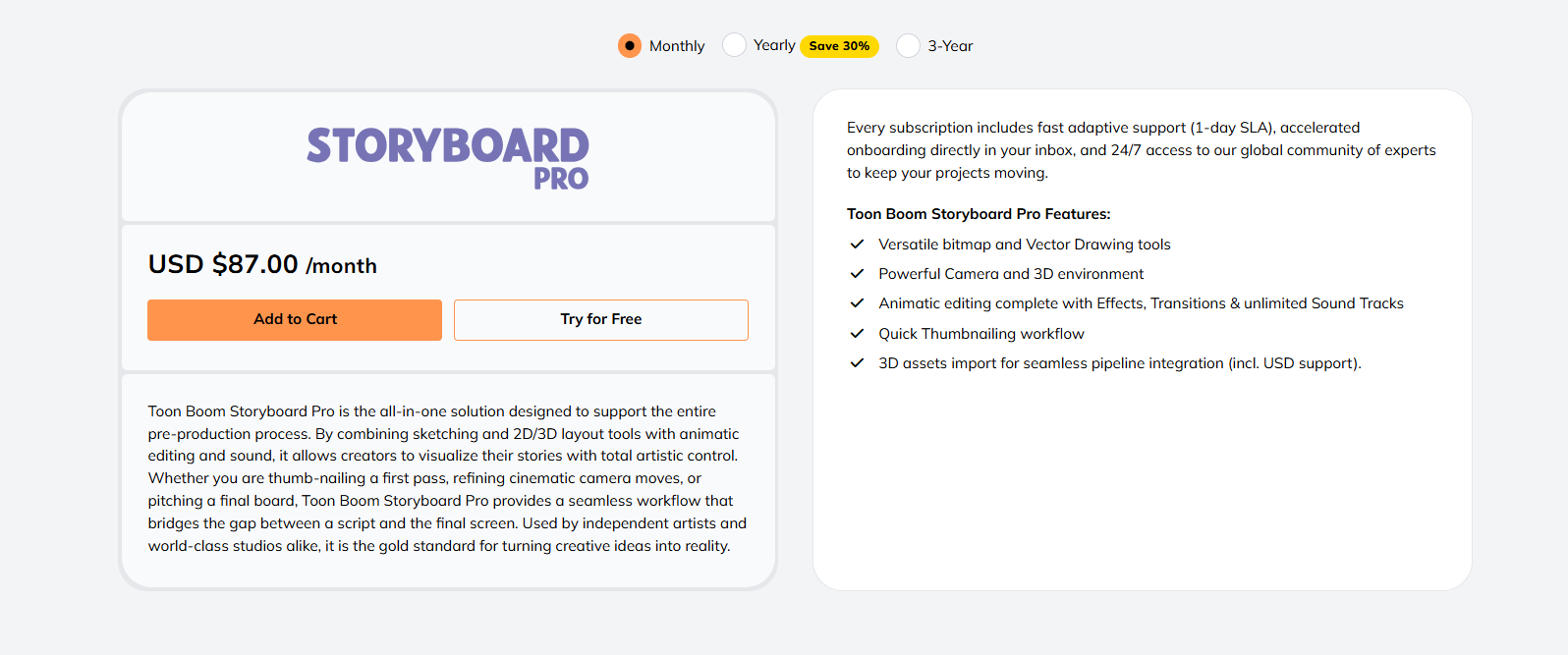Click the Quick Thumbnailing workflow feature text

981,334
